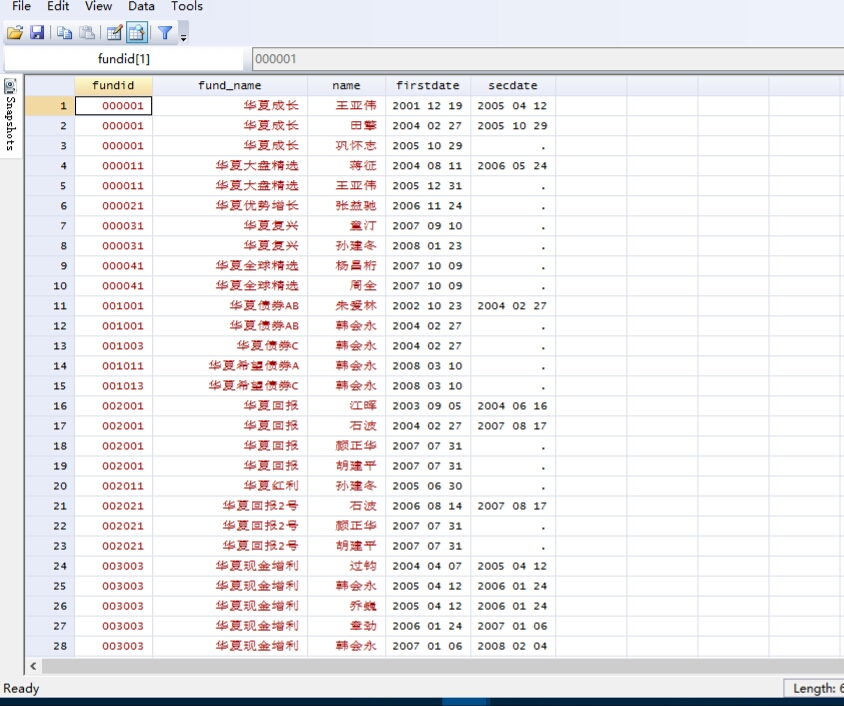This screenshot has width=844, height=706.
Task: Click firstdate cell 2004 08 11
Action: [x=428, y=166]
